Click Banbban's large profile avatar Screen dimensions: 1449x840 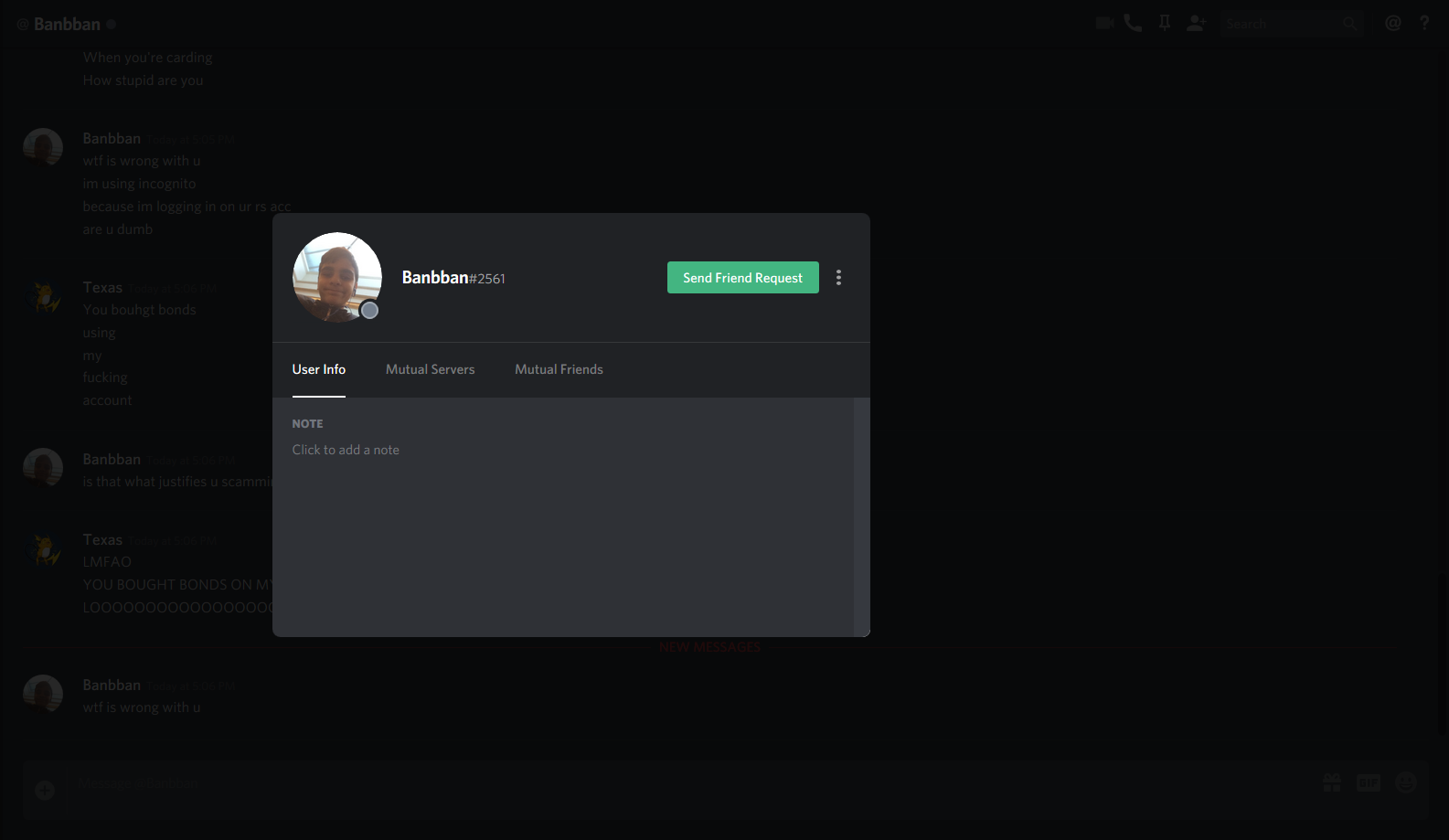337,277
